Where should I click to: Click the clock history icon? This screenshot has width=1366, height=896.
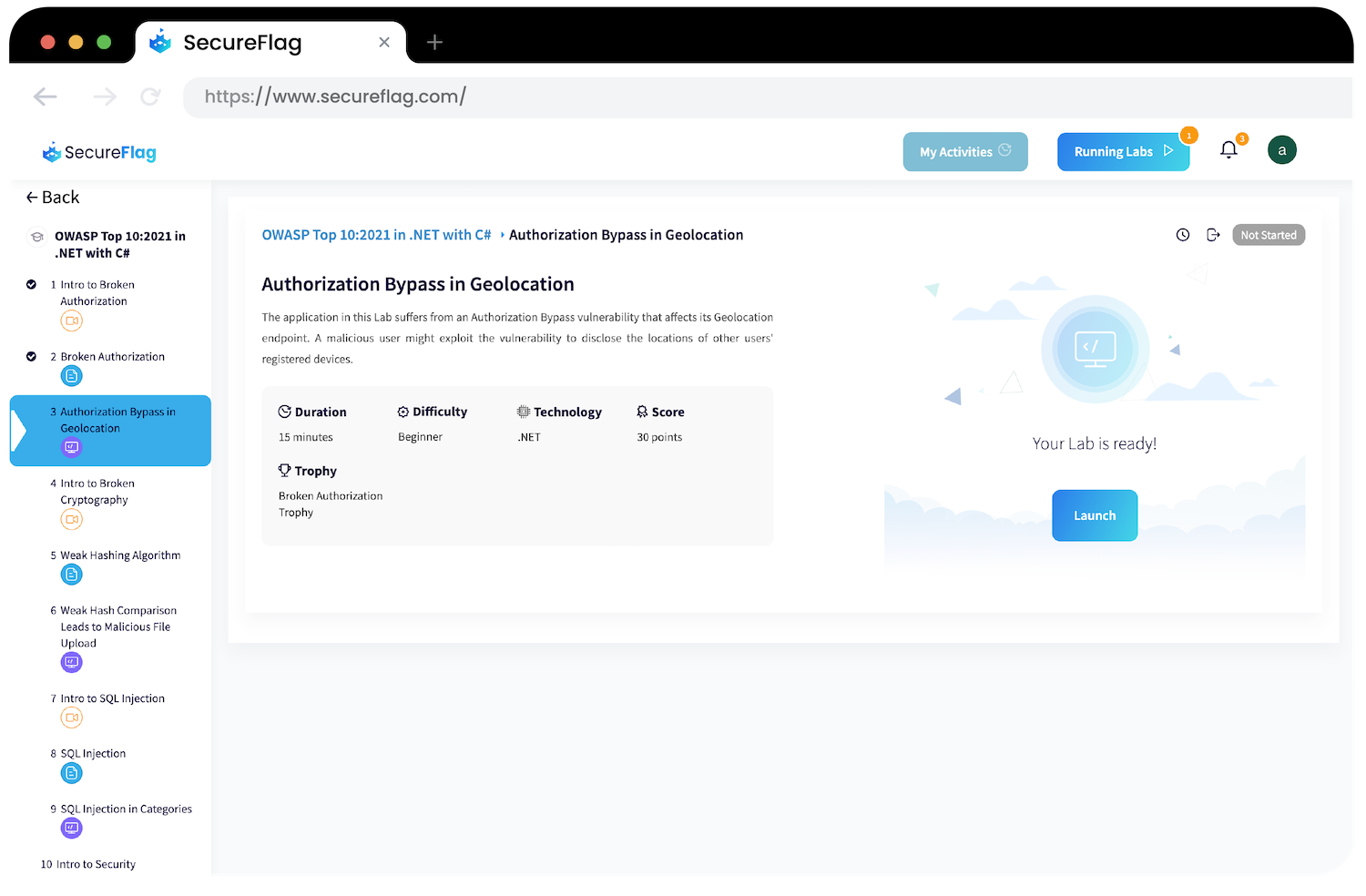pos(1183,235)
